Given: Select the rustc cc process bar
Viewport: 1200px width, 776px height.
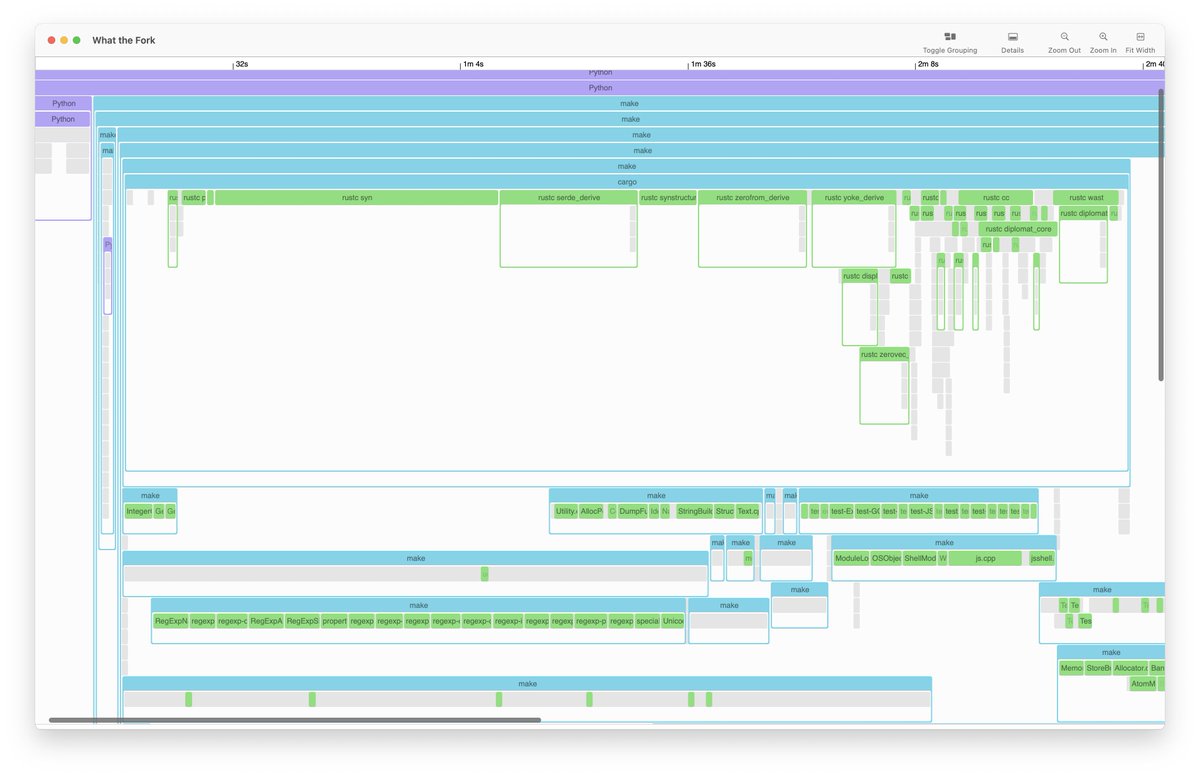Looking at the screenshot, I should (x=996, y=198).
